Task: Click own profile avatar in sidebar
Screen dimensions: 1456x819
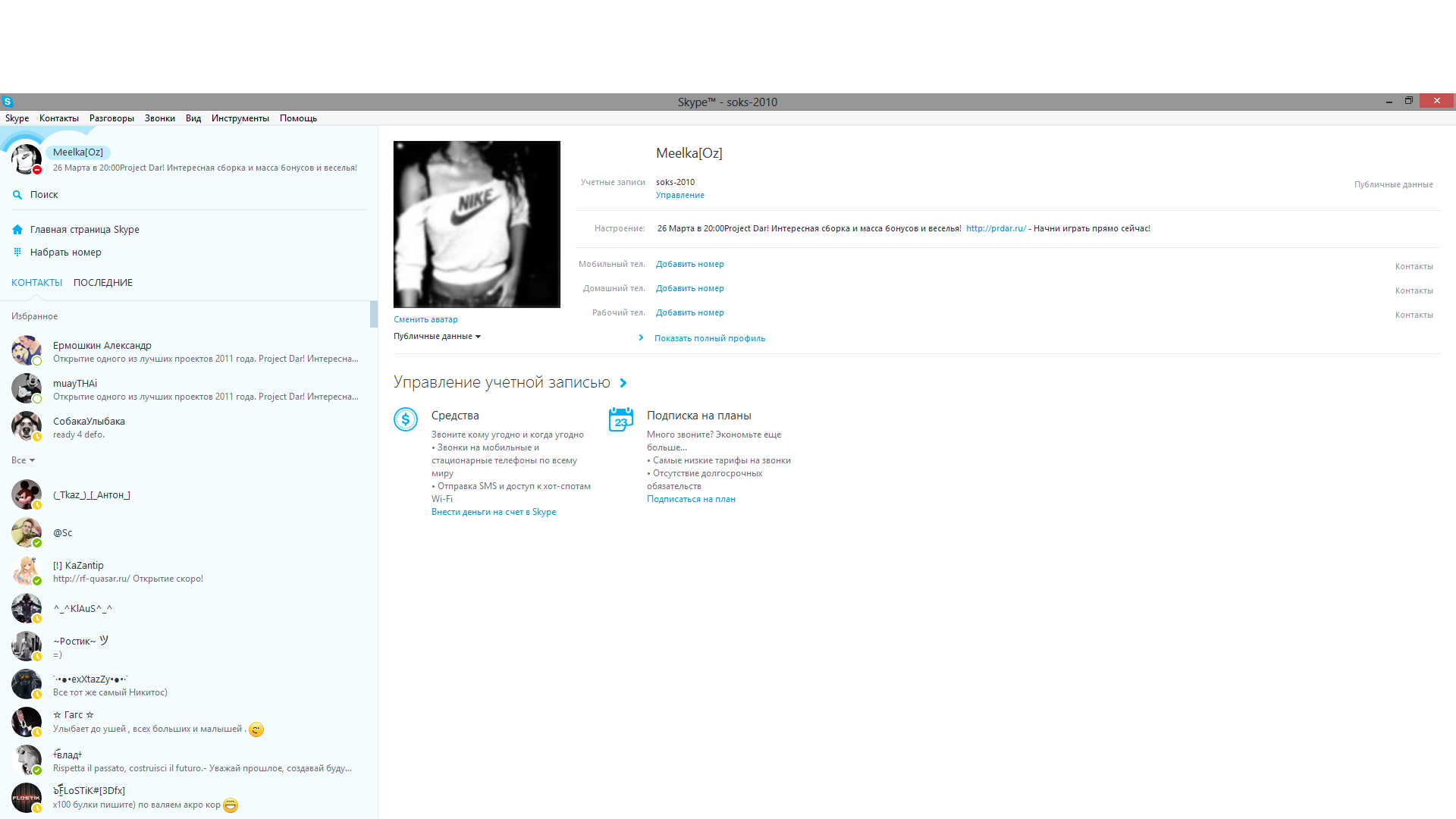Action: click(27, 159)
